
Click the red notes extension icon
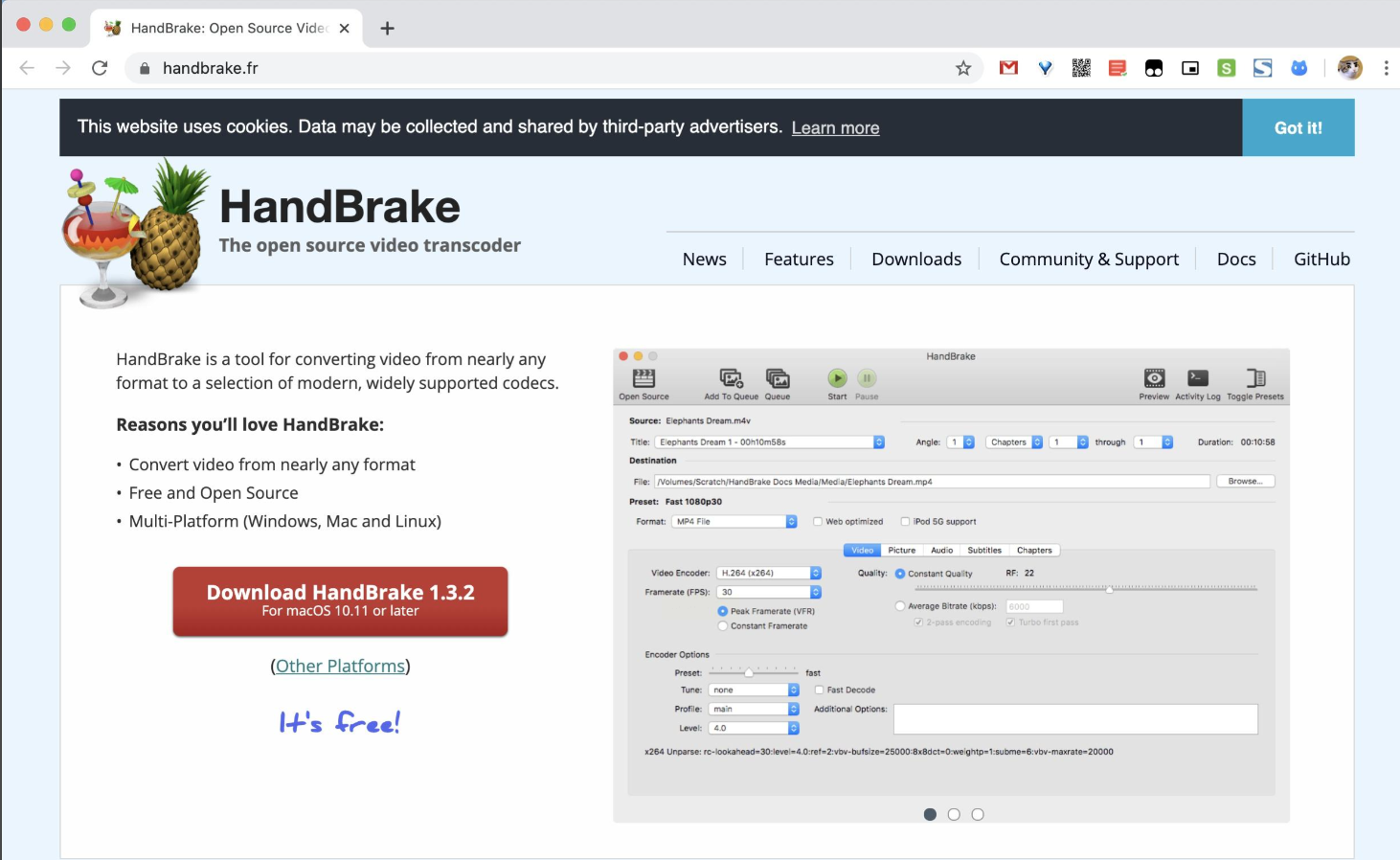click(x=1118, y=68)
